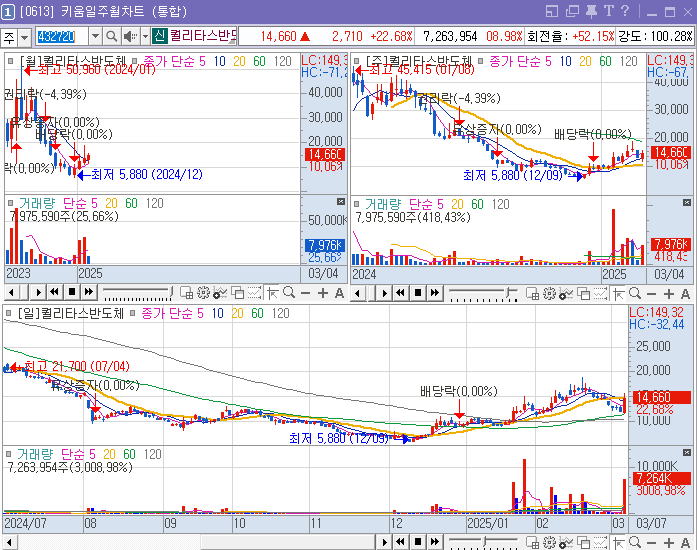
Task: Click the weekly chart right arrow button
Action: tap(385, 293)
